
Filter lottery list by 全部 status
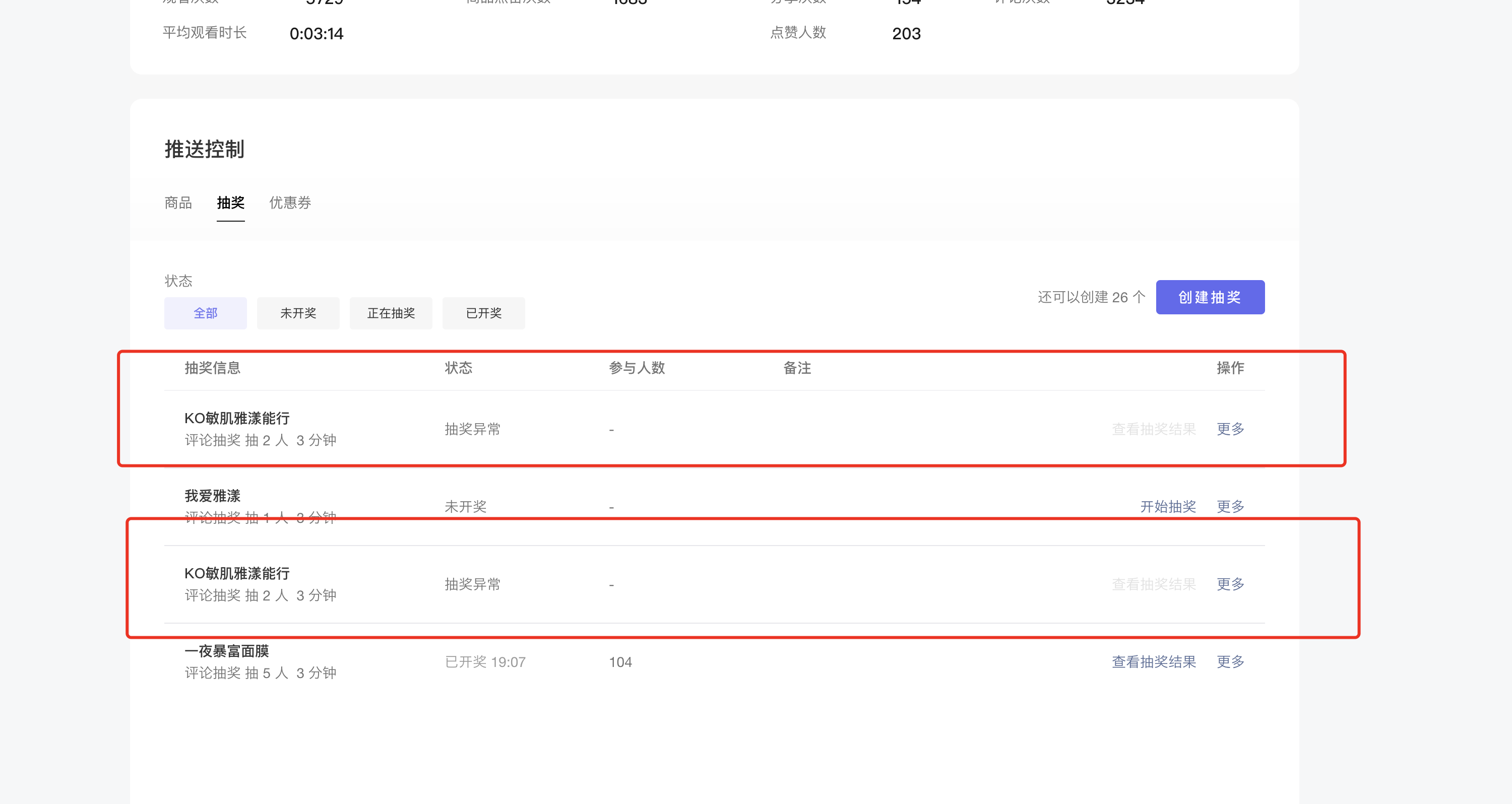206,313
